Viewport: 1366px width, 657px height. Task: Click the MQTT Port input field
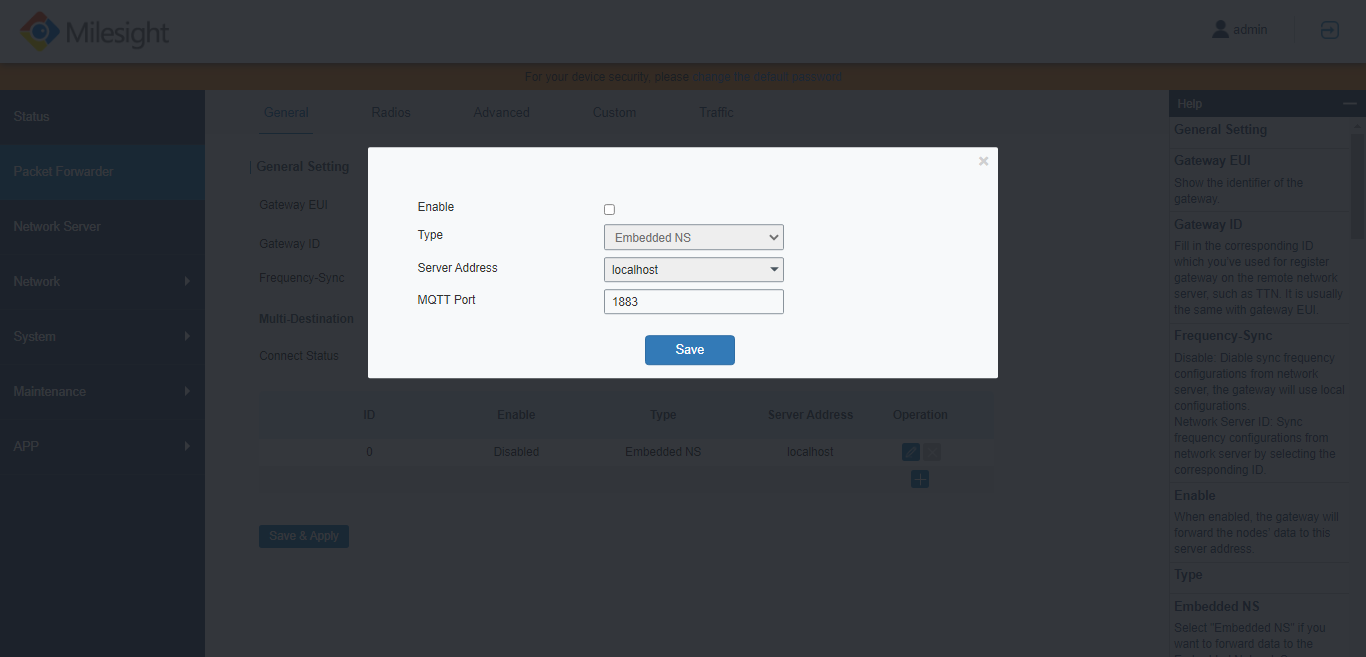point(693,301)
